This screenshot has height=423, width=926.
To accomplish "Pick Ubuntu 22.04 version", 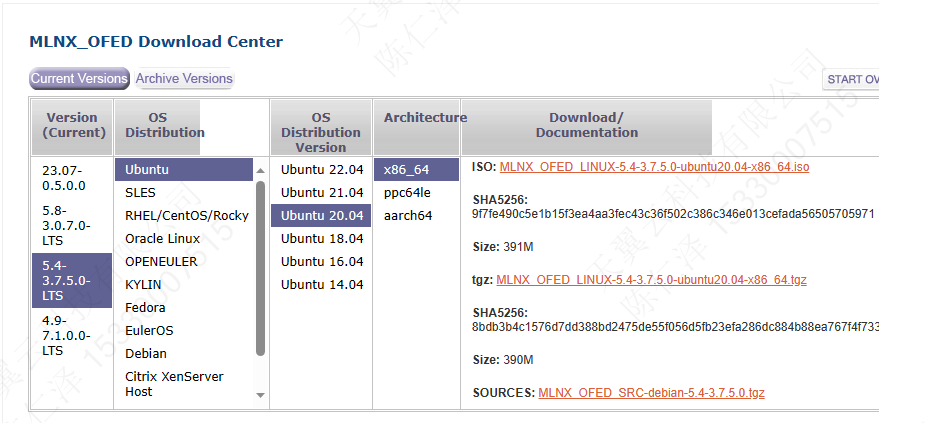I will pos(321,170).
